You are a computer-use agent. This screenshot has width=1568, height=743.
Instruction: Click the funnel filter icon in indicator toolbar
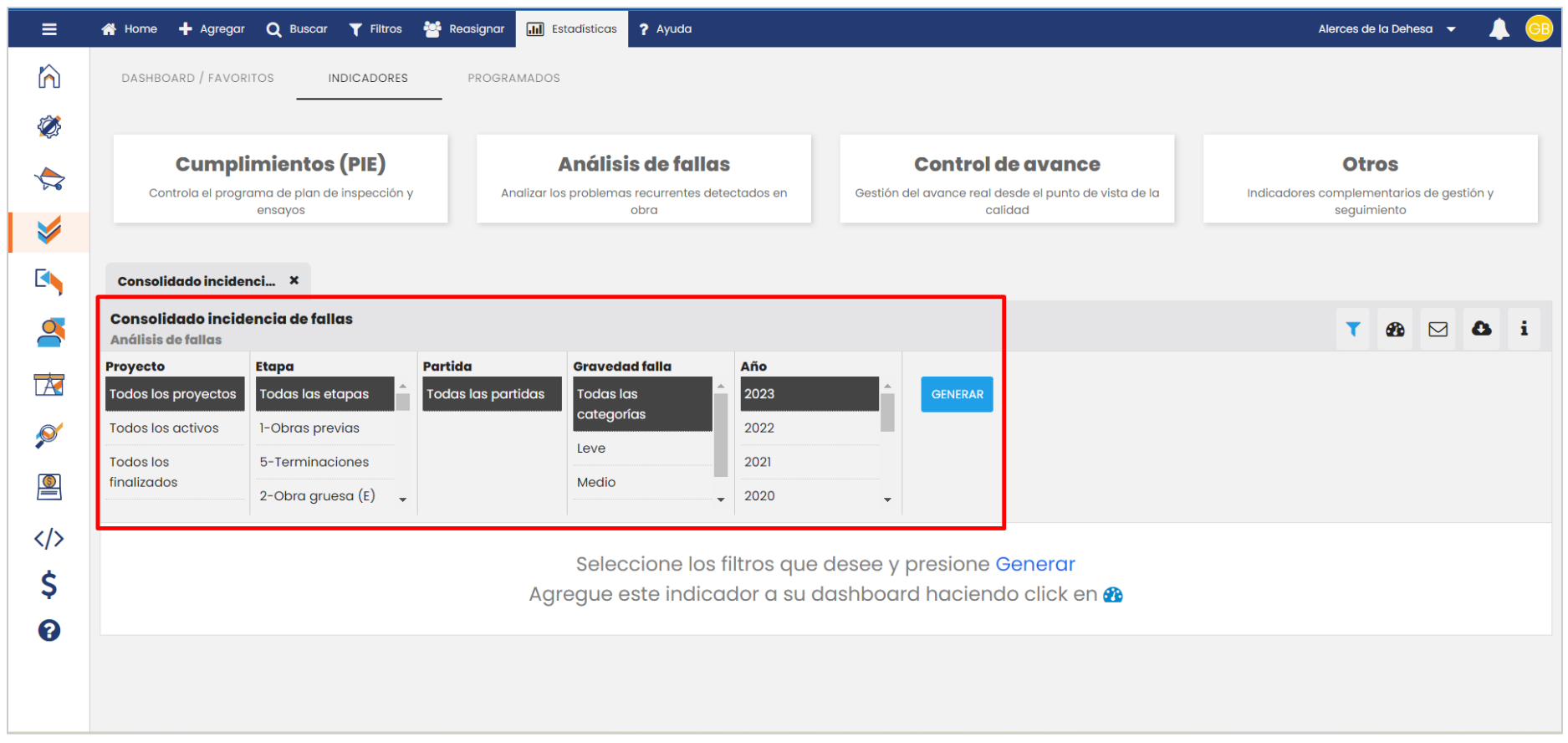click(1352, 329)
